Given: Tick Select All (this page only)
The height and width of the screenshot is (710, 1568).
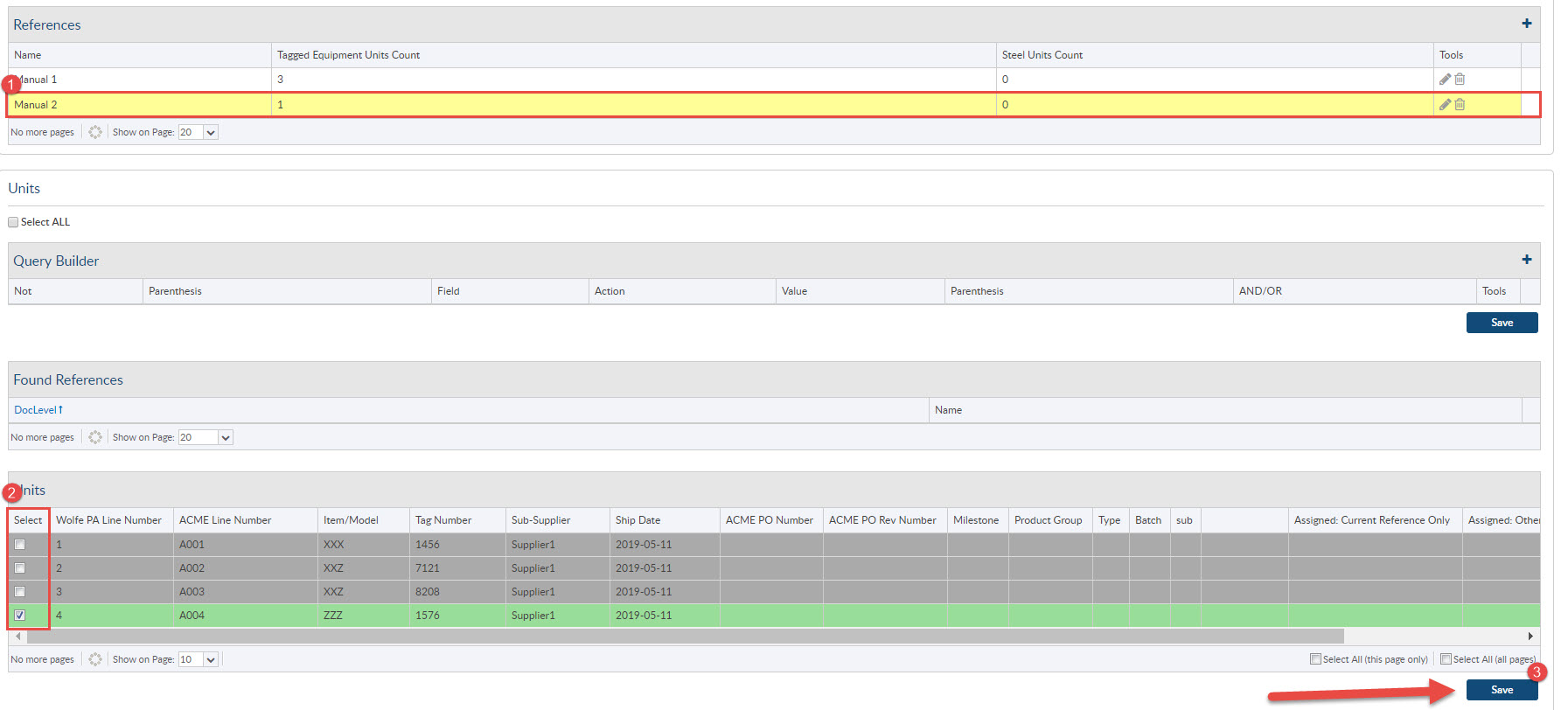Looking at the screenshot, I should pos(1315,659).
